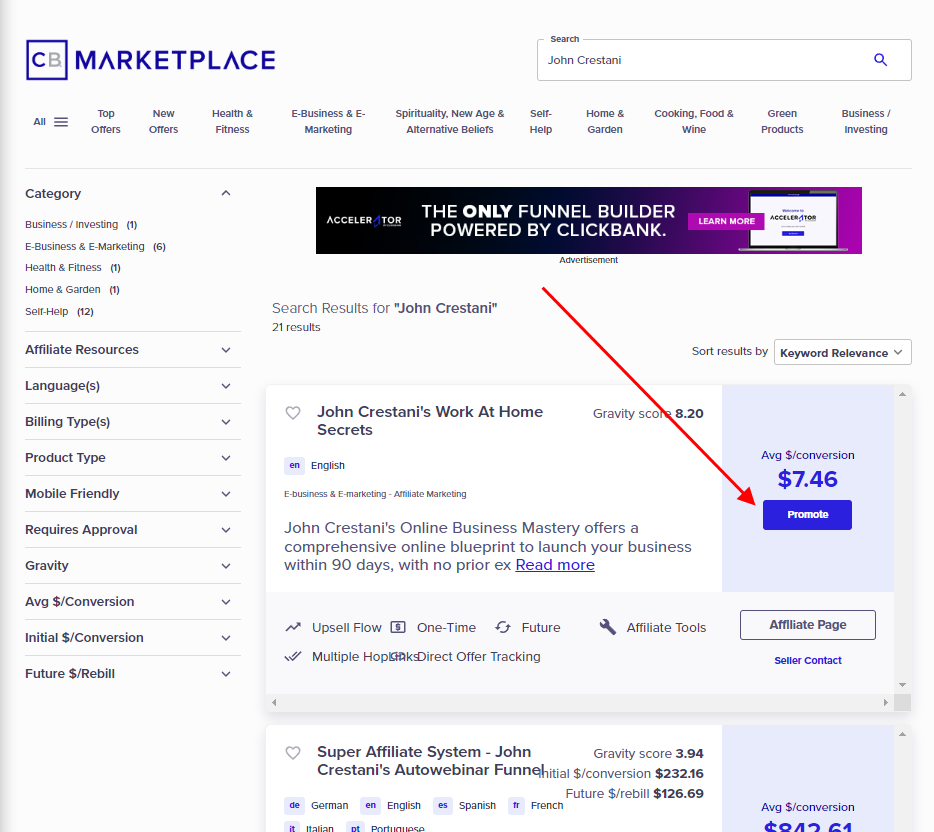Click scroll-up arrow on Super Affiliate card
This screenshot has width=934, height=832.
[x=902, y=734]
